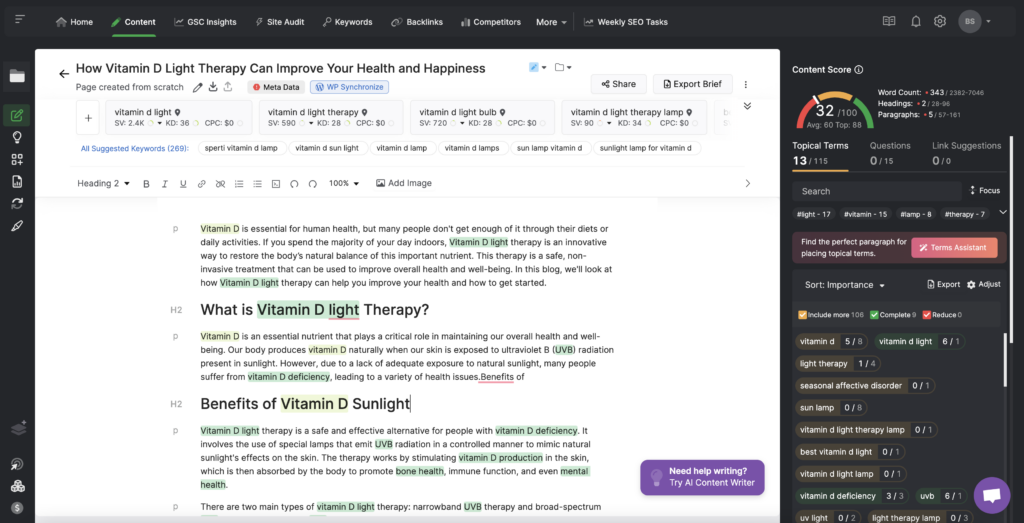This screenshot has width=1024, height=523.
Task: Click the notification bell icon
Action: (915, 21)
